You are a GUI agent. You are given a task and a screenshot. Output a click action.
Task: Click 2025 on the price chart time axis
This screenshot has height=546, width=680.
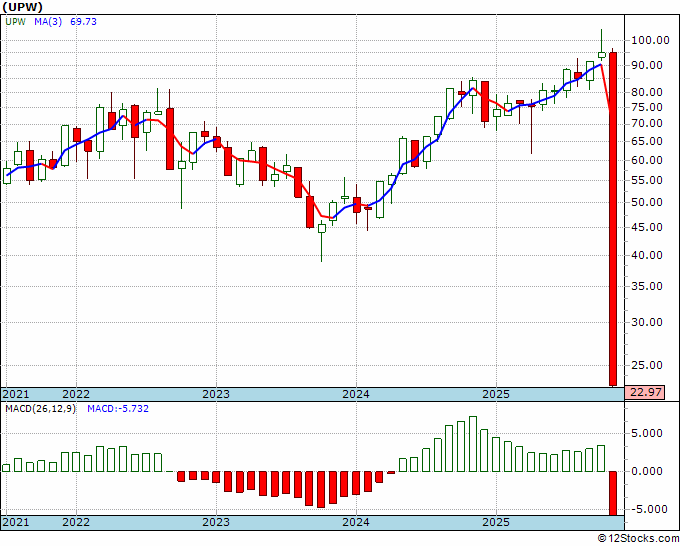tap(496, 394)
